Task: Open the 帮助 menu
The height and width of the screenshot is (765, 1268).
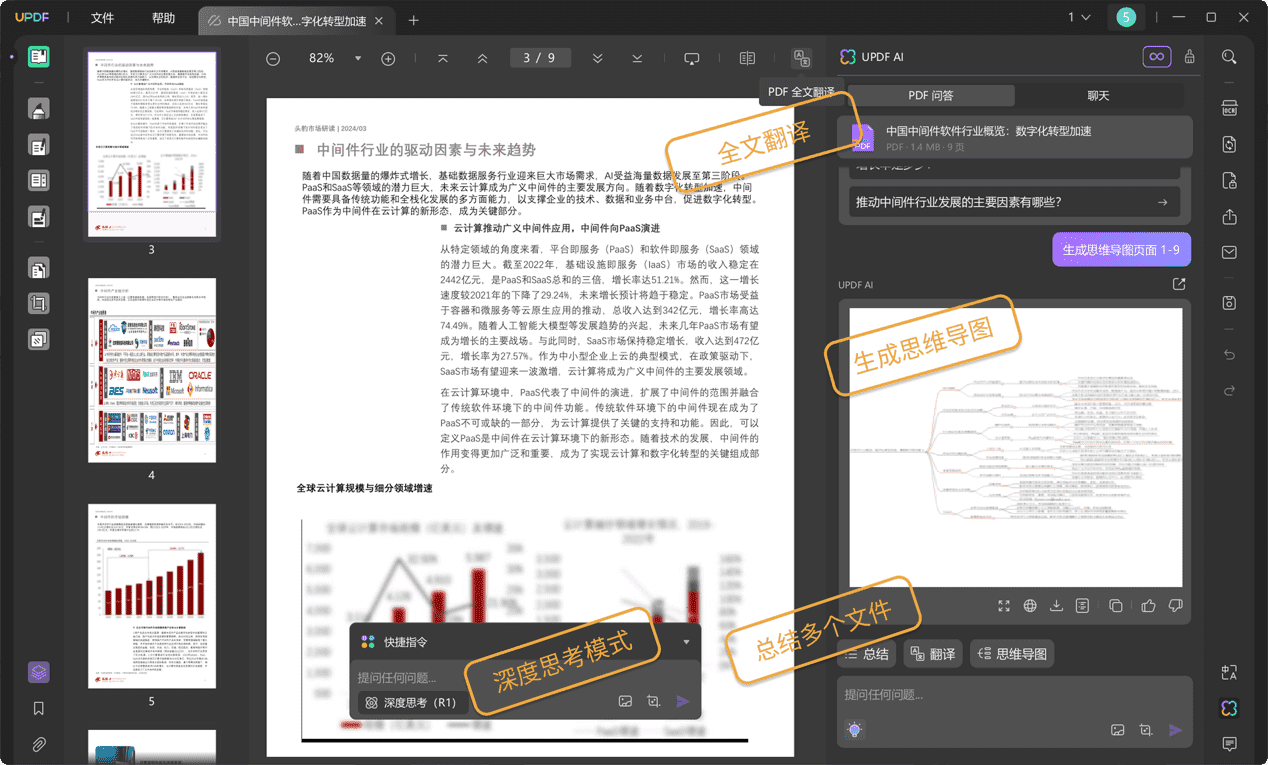Action: coord(163,18)
